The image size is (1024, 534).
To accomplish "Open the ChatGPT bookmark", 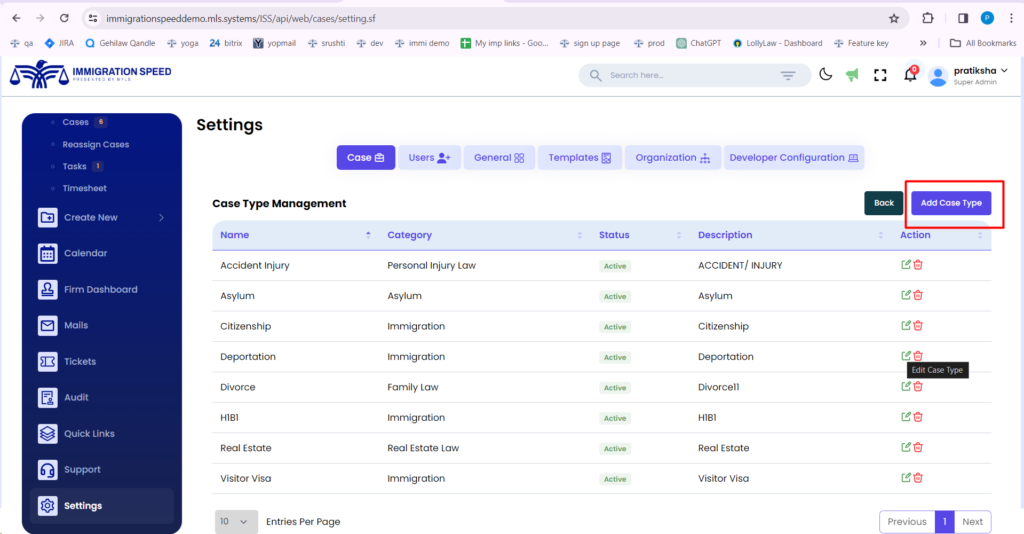I will [699, 43].
